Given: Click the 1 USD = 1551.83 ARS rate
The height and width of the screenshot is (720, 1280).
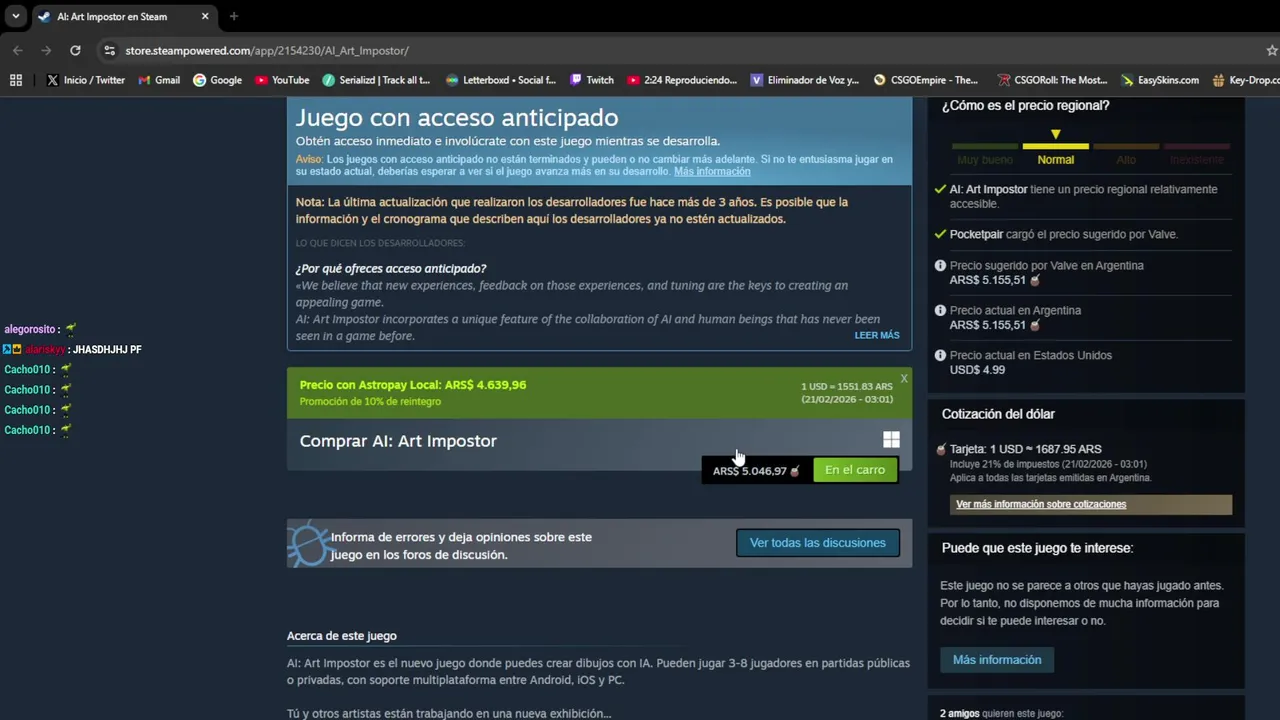Looking at the screenshot, I should point(847,387).
